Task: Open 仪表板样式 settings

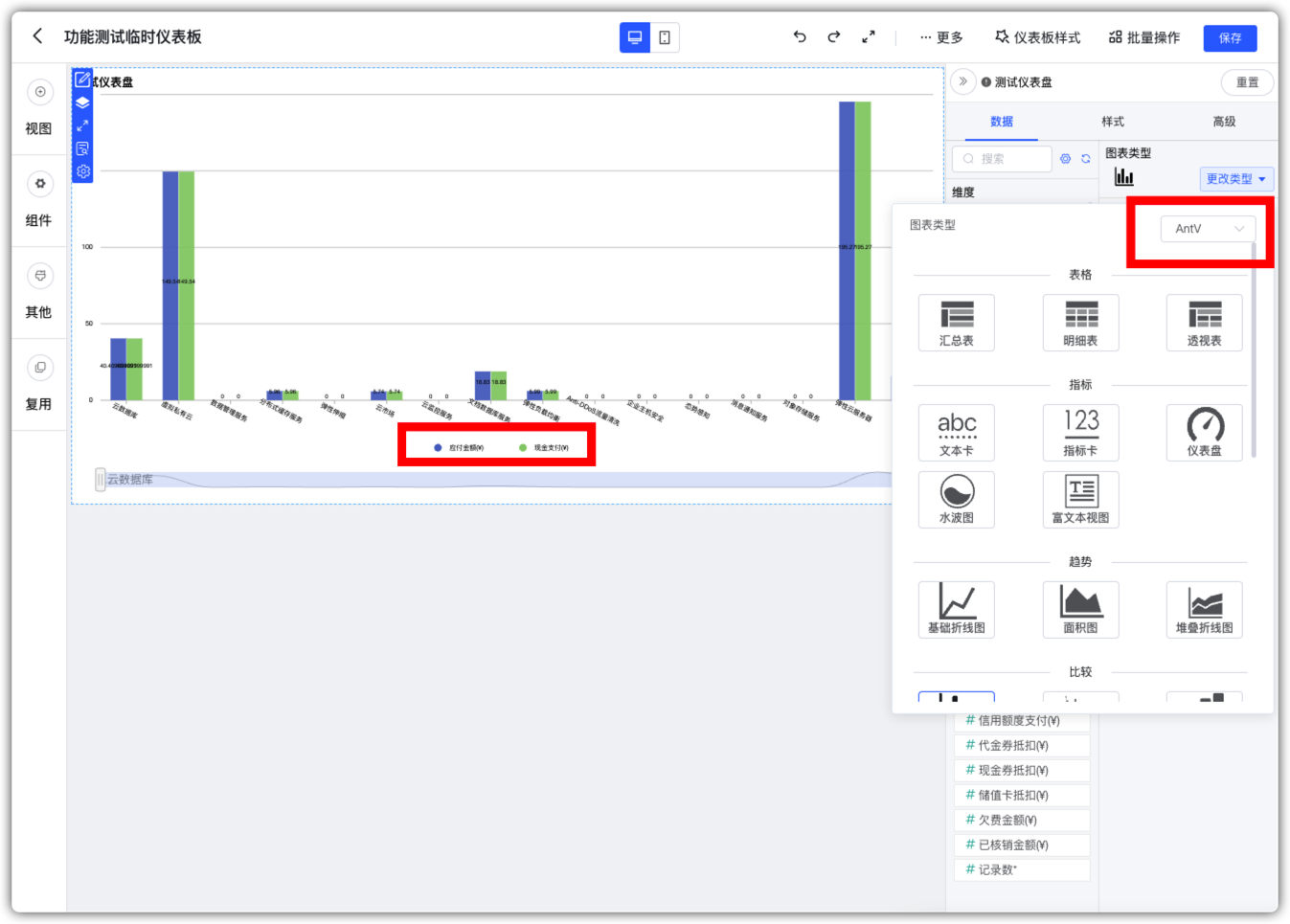Action: [1037, 37]
